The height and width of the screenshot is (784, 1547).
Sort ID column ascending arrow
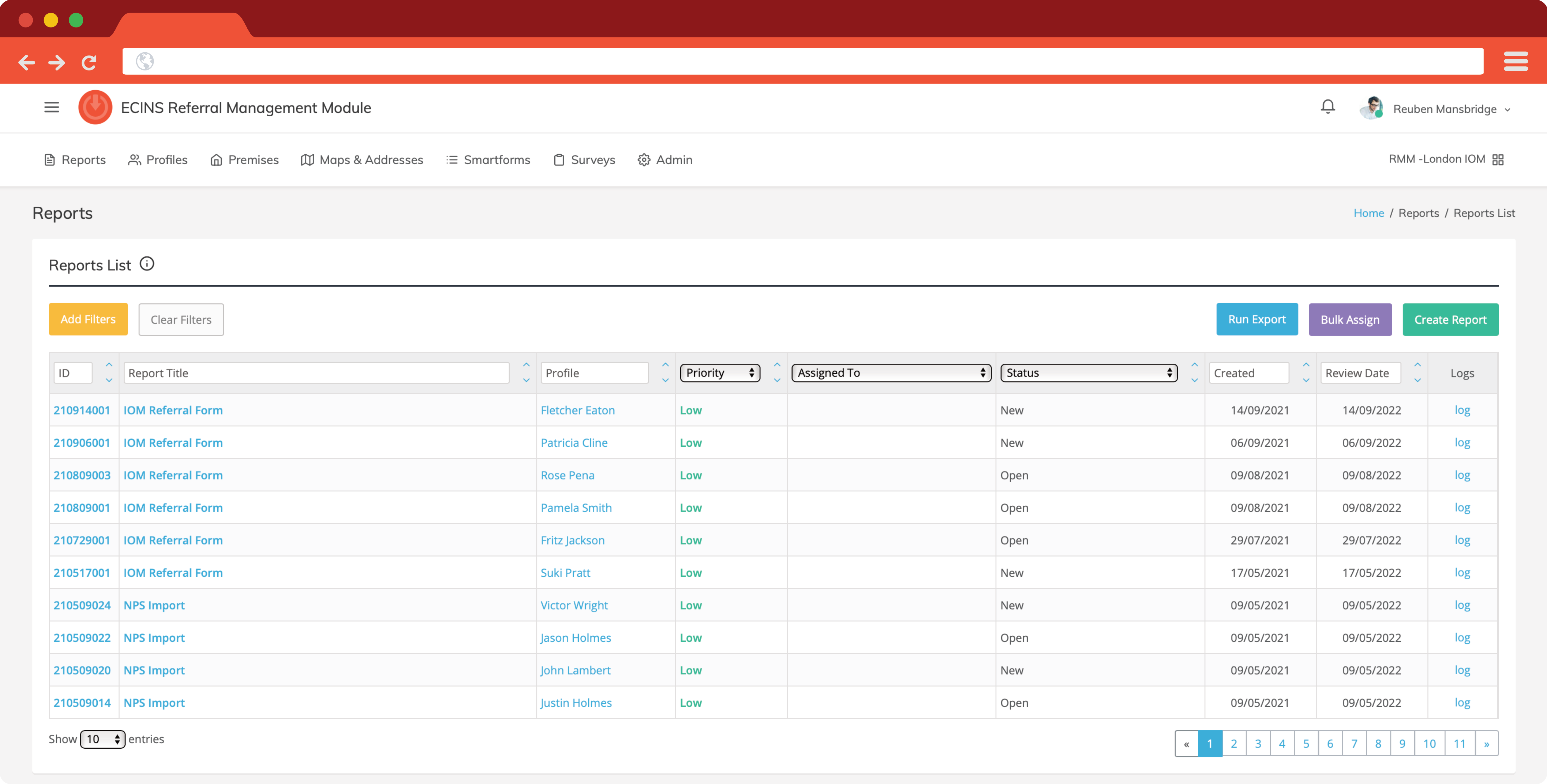tap(109, 365)
